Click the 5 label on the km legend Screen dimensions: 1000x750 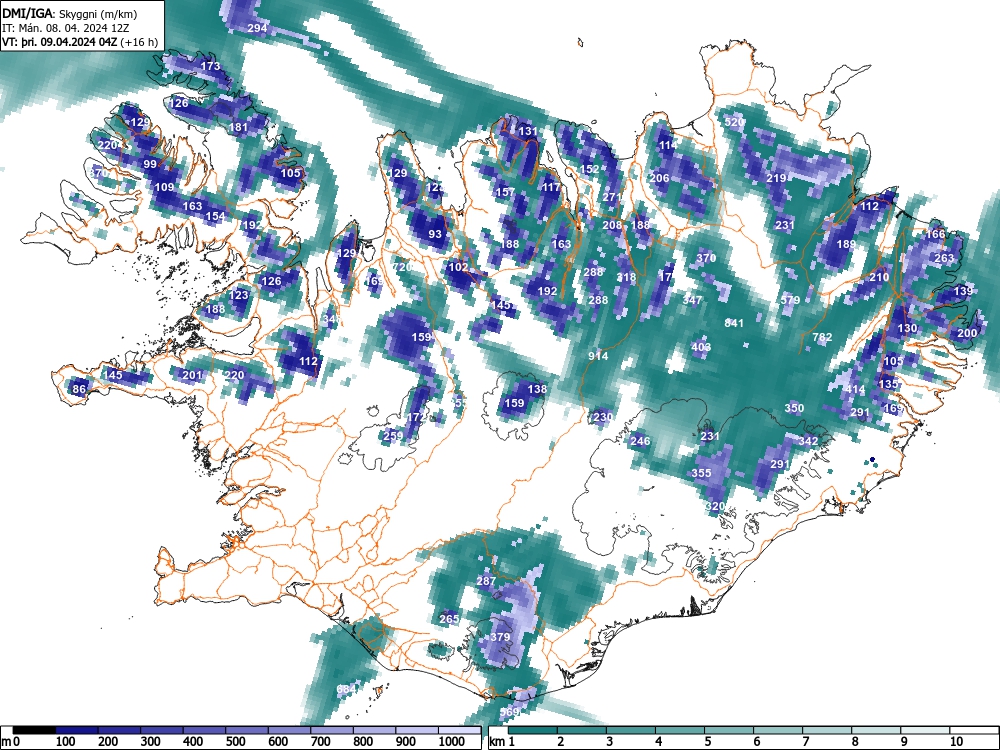point(707,741)
